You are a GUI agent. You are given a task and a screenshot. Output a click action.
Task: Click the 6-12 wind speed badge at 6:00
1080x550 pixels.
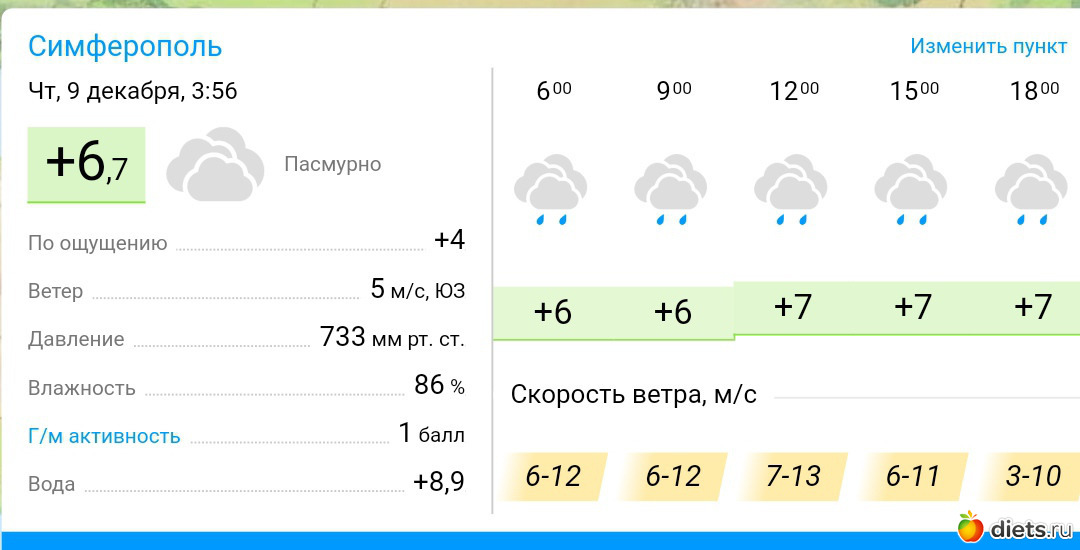(x=553, y=477)
